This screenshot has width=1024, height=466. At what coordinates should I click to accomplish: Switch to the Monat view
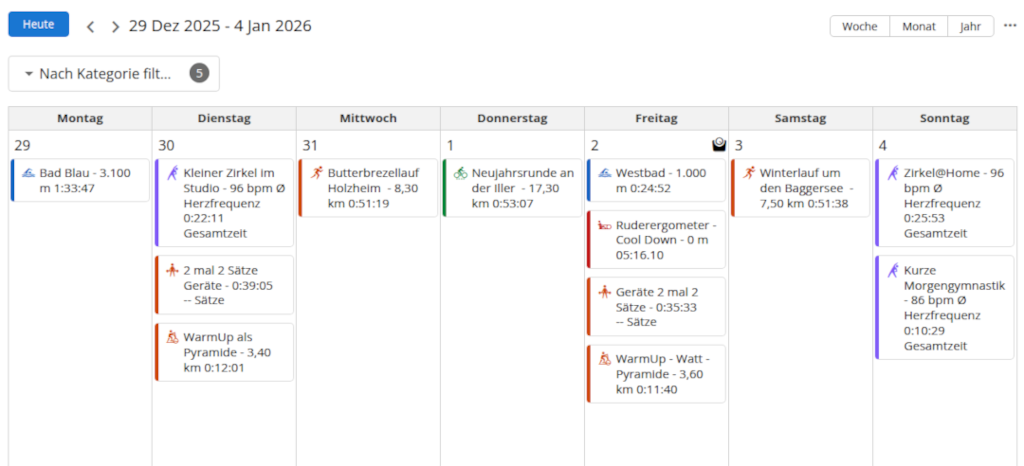point(919,26)
